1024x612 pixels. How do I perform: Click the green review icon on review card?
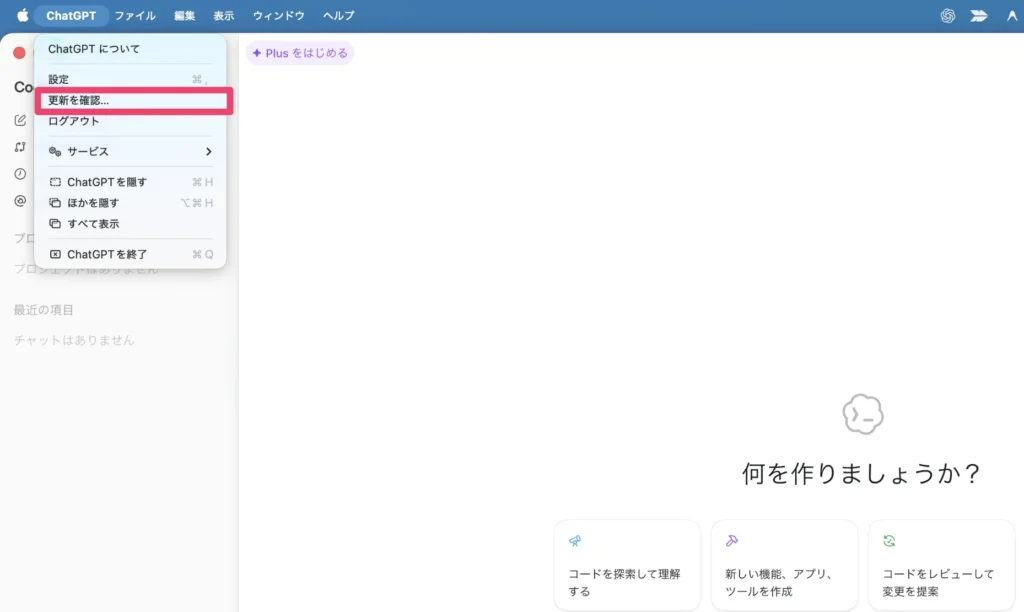point(889,541)
